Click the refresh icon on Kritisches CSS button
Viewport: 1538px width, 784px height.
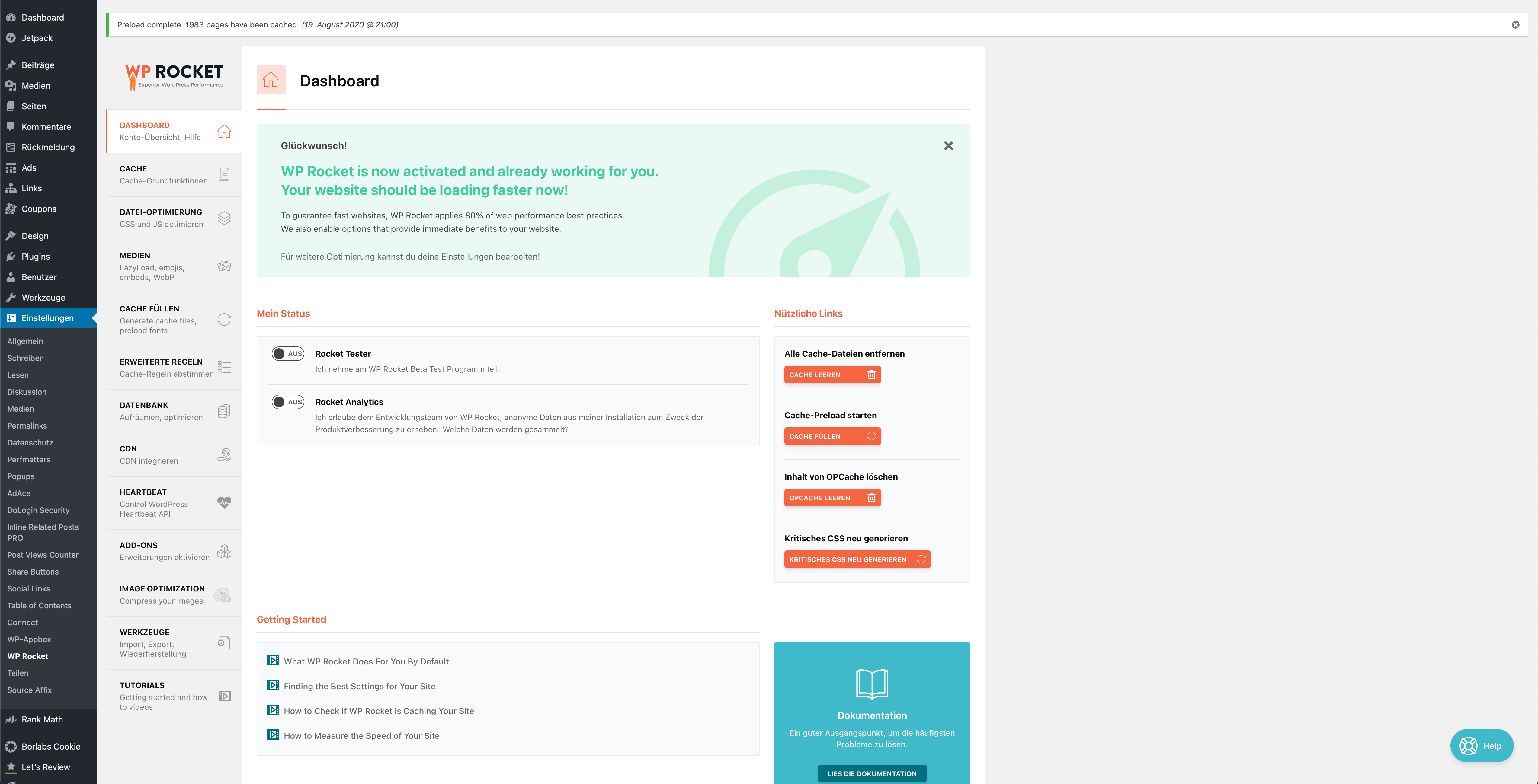921,559
